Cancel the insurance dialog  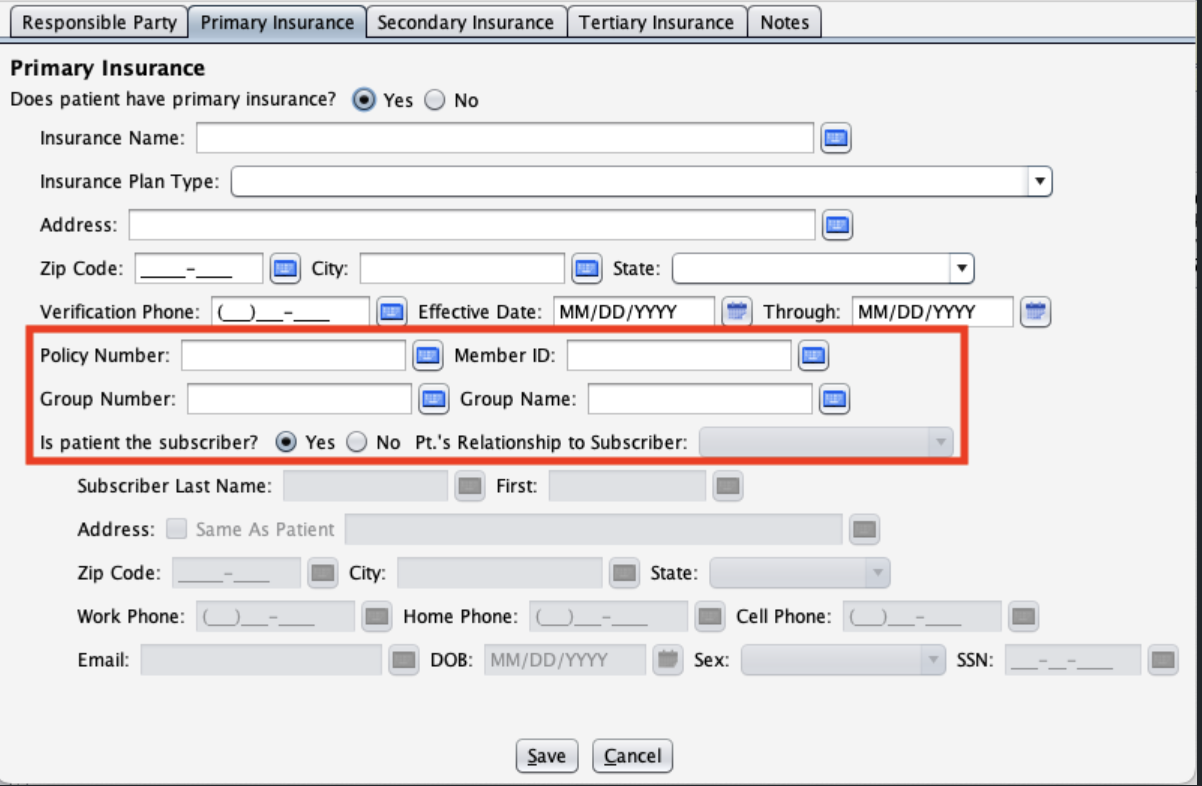pyautogui.click(x=632, y=756)
